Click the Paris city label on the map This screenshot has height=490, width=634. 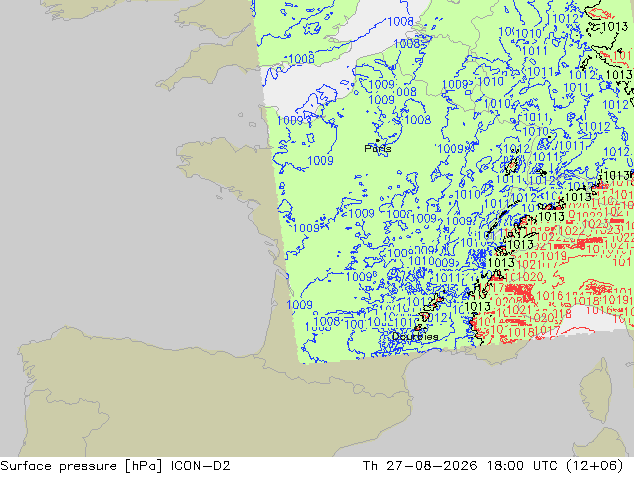point(378,149)
